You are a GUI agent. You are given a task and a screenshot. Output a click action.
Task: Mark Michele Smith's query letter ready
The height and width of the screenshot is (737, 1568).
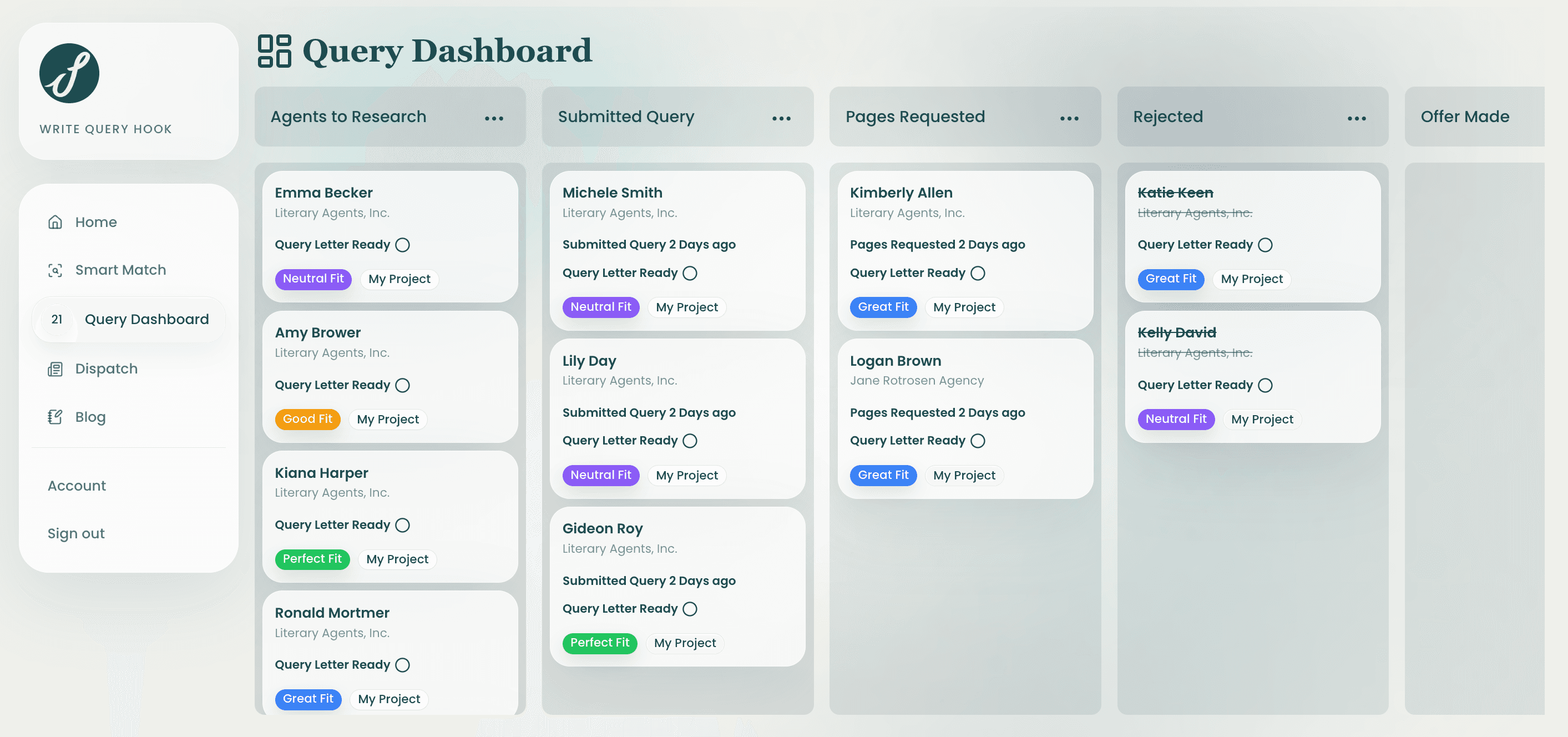(690, 273)
